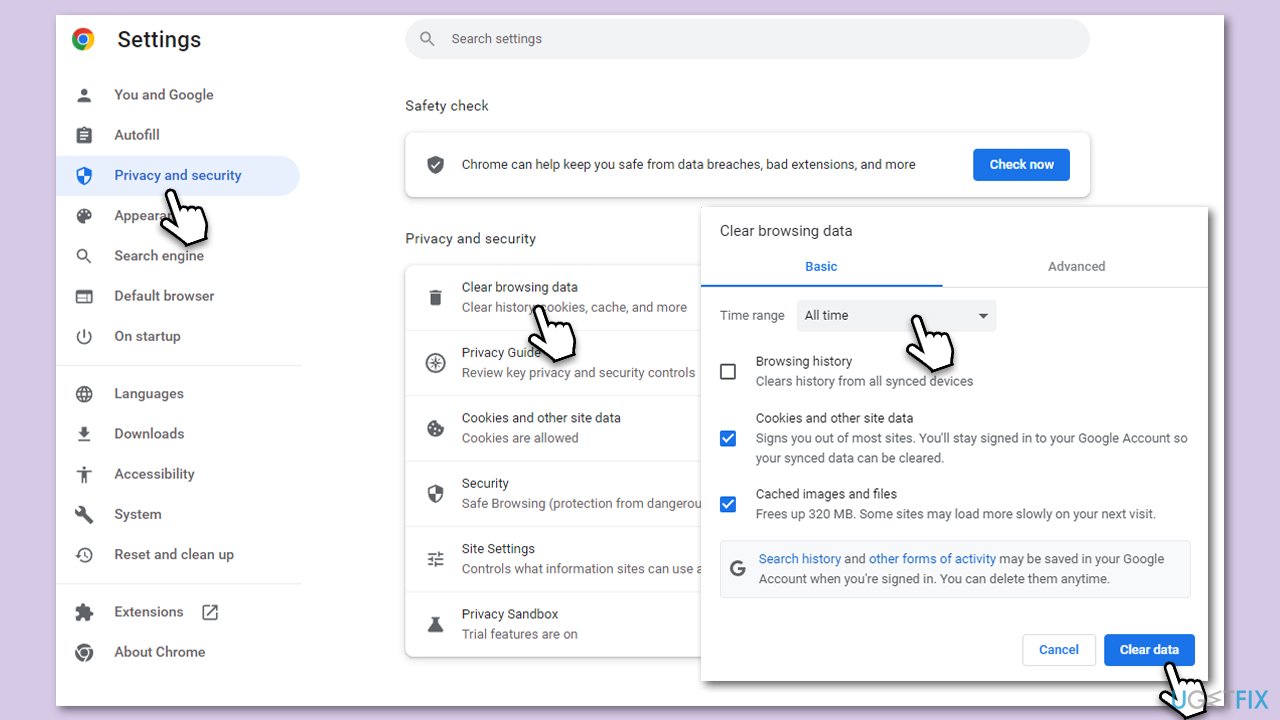1280x720 pixels.
Task: Click the Privacy and security shield icon
Action: pos(84,176)
